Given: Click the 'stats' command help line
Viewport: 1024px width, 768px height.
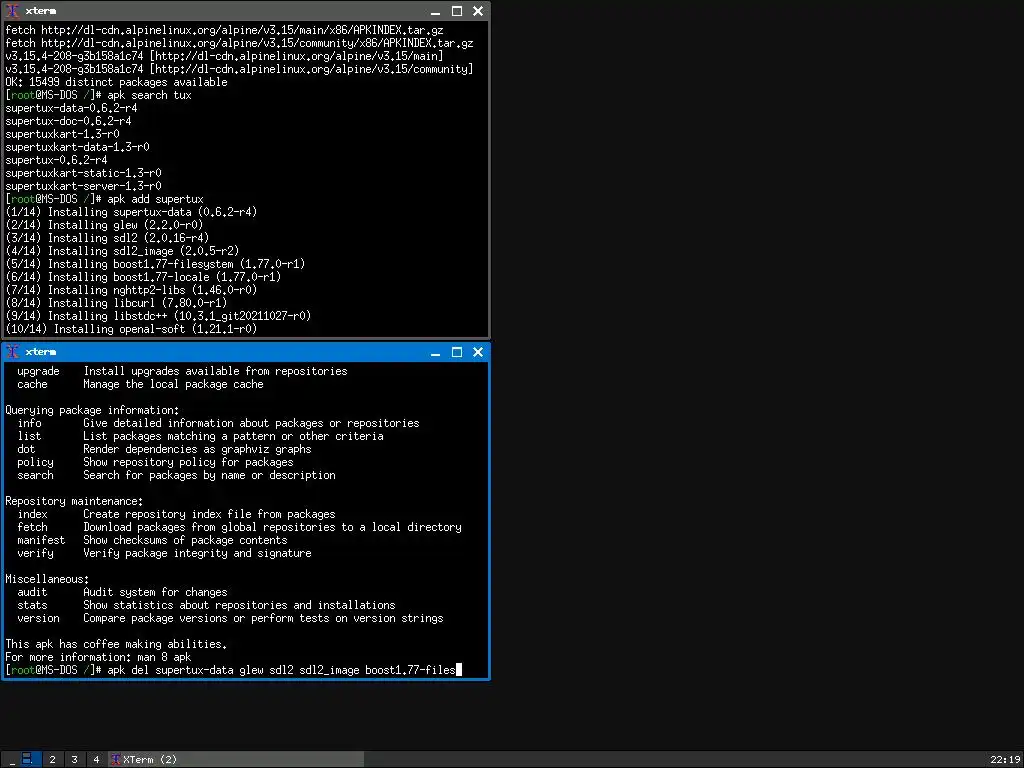Looking at the screenshot, I should pyautogui.click(x=206, y=605).
